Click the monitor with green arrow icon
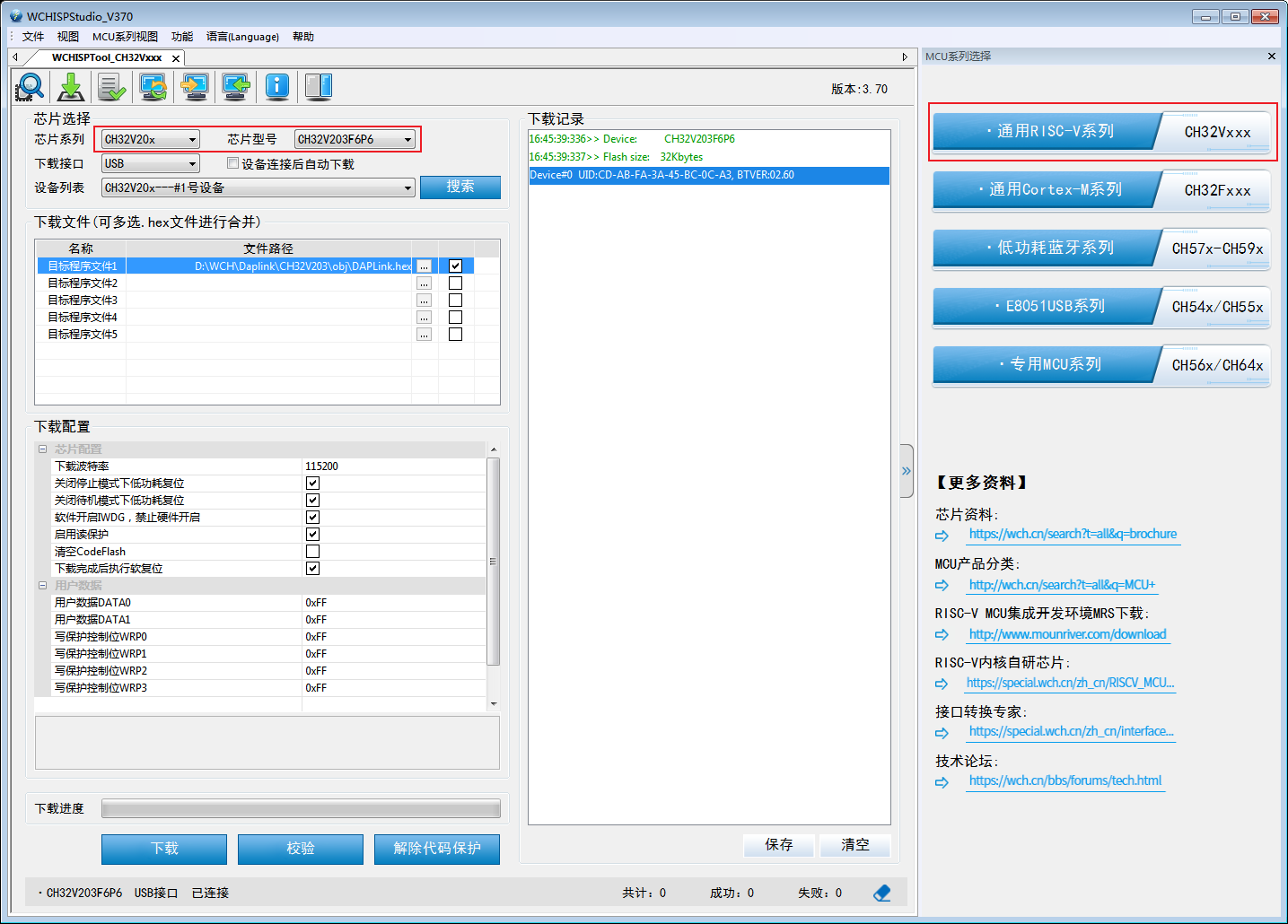1288x924 pixels. (236, 87)
